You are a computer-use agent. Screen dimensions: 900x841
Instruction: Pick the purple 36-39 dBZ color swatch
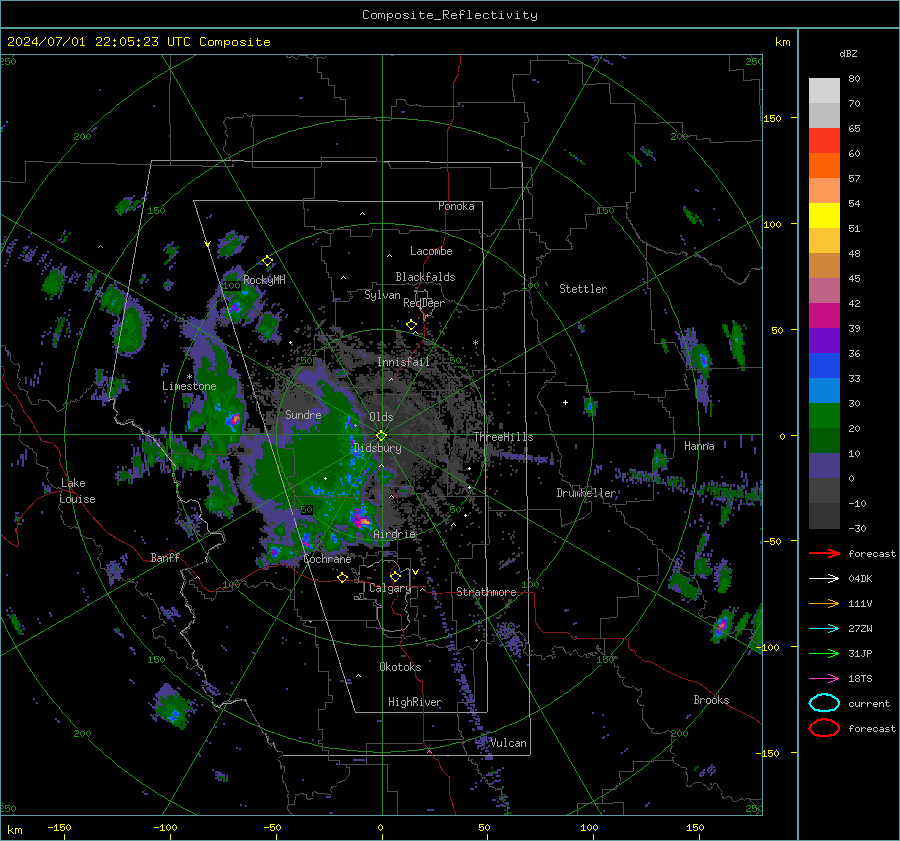tap(824, 341)
